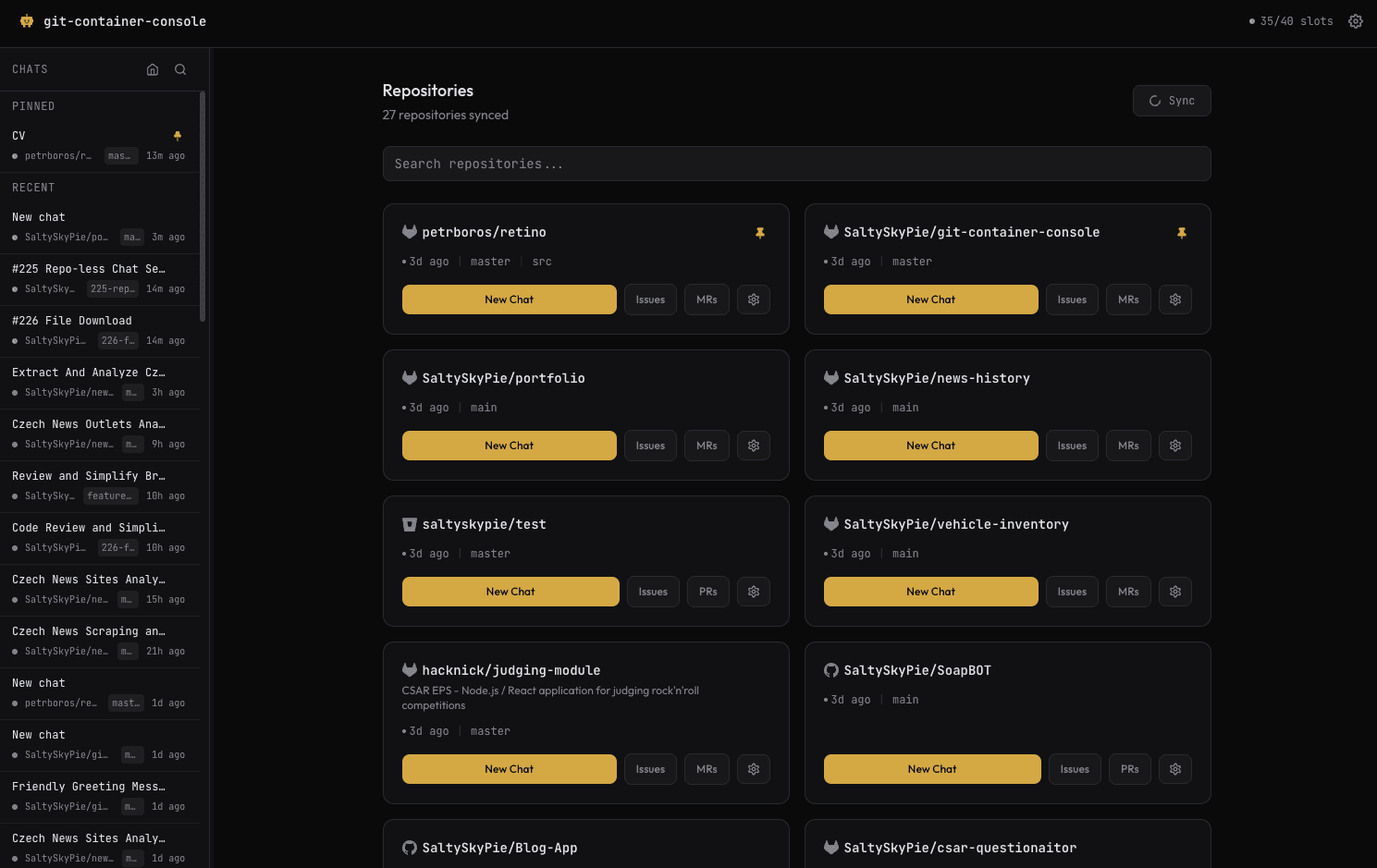Viewport: 1377px width, 868px height.
Task: Open global settings gear in header
Action: [1356, 21]
